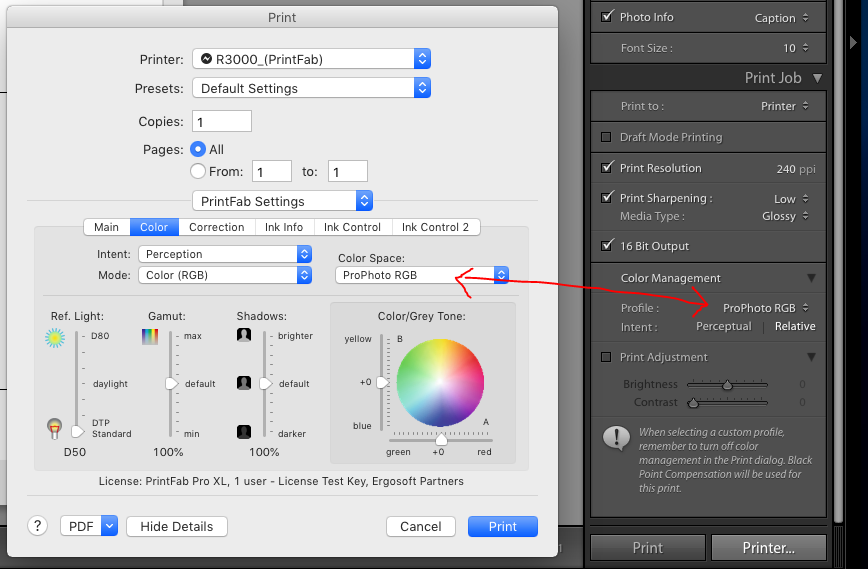
Task: Click the Hide Details button
Action: (177, 526)
